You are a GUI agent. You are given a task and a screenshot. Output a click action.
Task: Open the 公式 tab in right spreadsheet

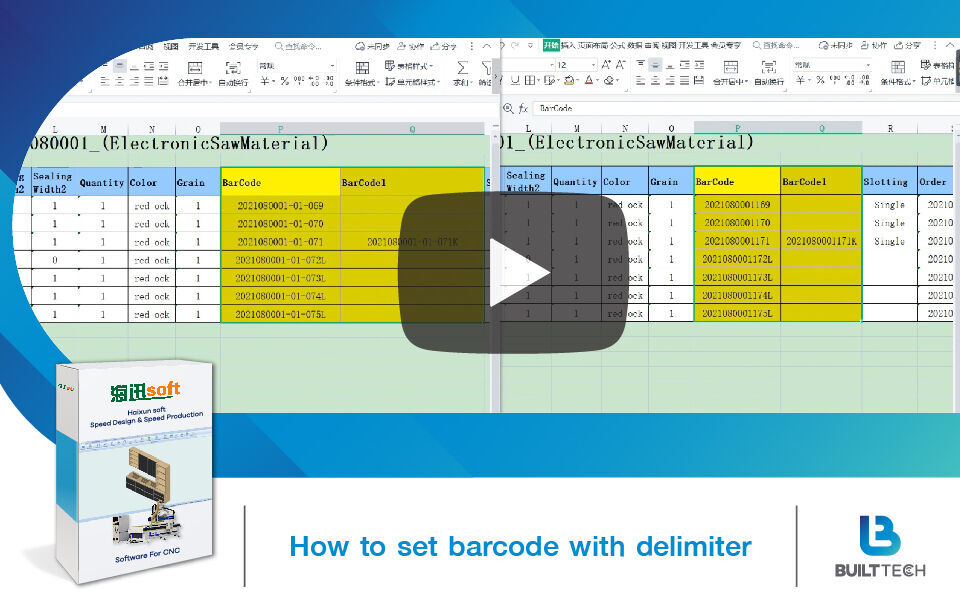617,45
